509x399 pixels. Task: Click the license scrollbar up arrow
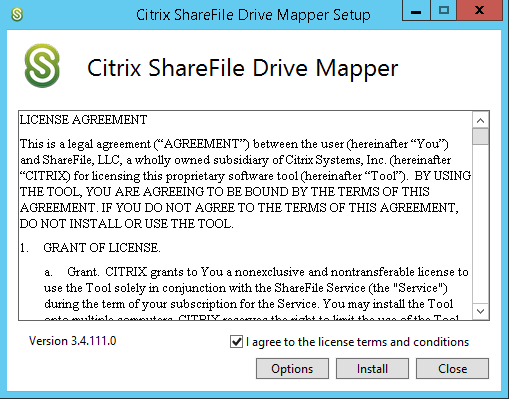tap(480, 120)
